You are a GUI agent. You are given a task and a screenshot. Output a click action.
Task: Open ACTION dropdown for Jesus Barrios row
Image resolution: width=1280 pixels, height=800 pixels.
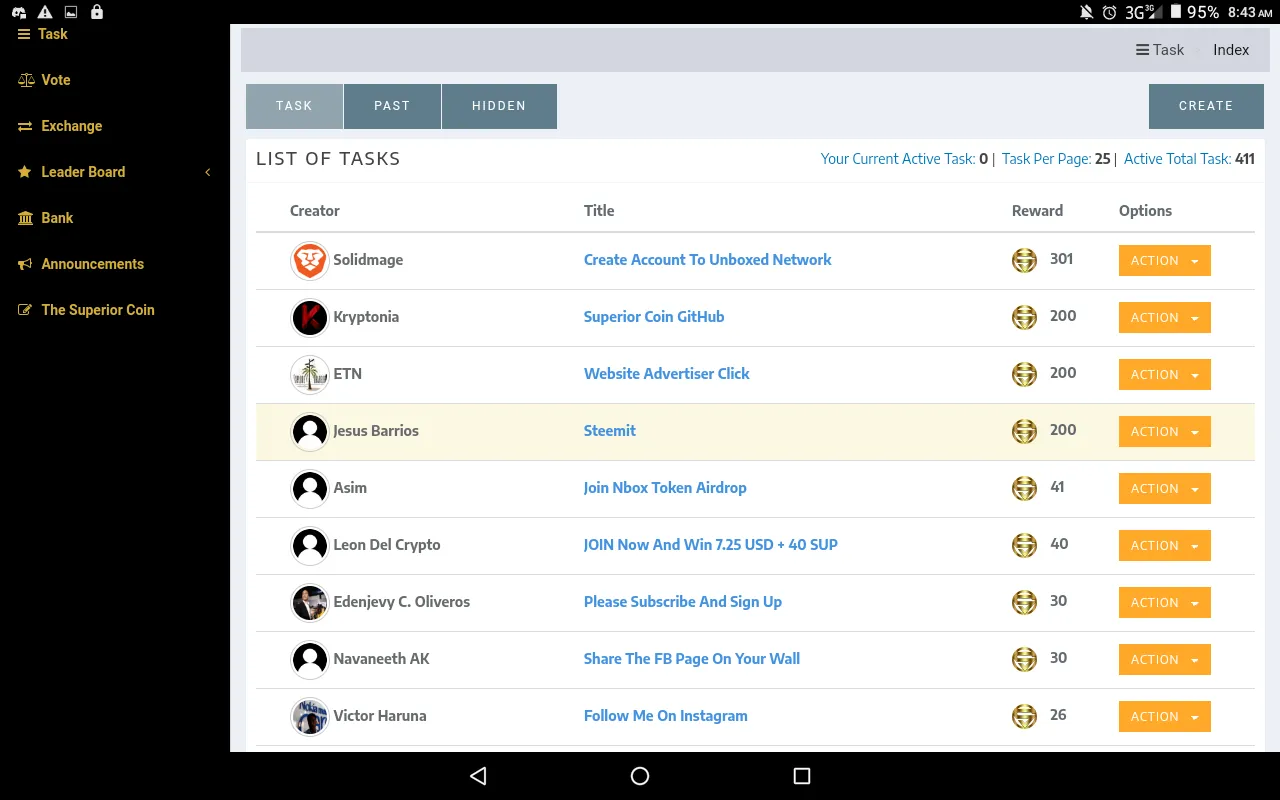1165,432
